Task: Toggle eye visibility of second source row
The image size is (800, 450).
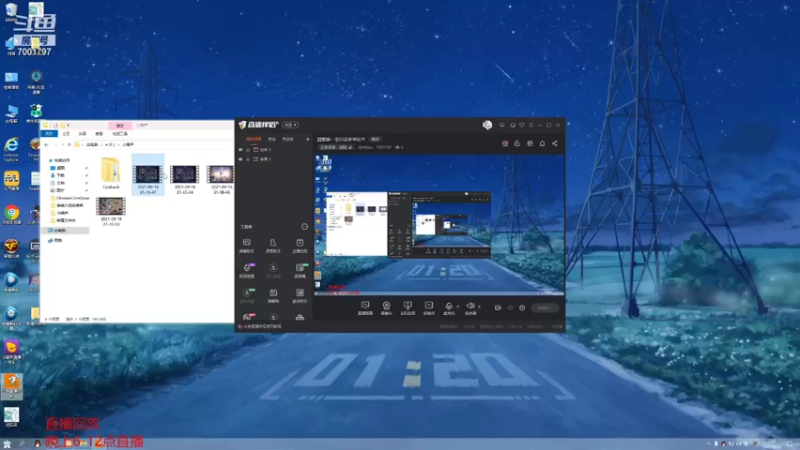Action: (241, 159)
